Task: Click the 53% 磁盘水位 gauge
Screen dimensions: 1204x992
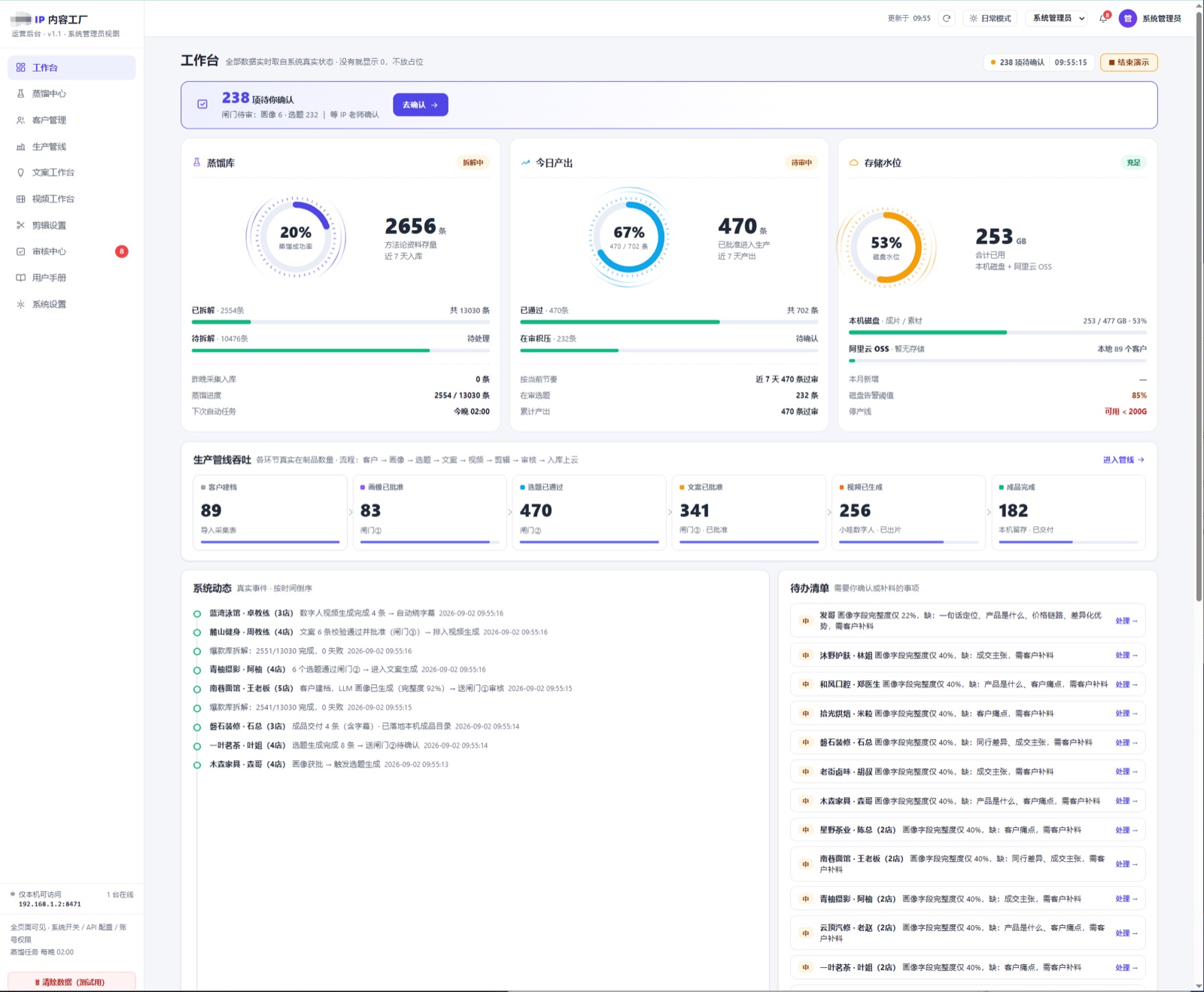Action: pyautogui.click(x=886, y=247)
